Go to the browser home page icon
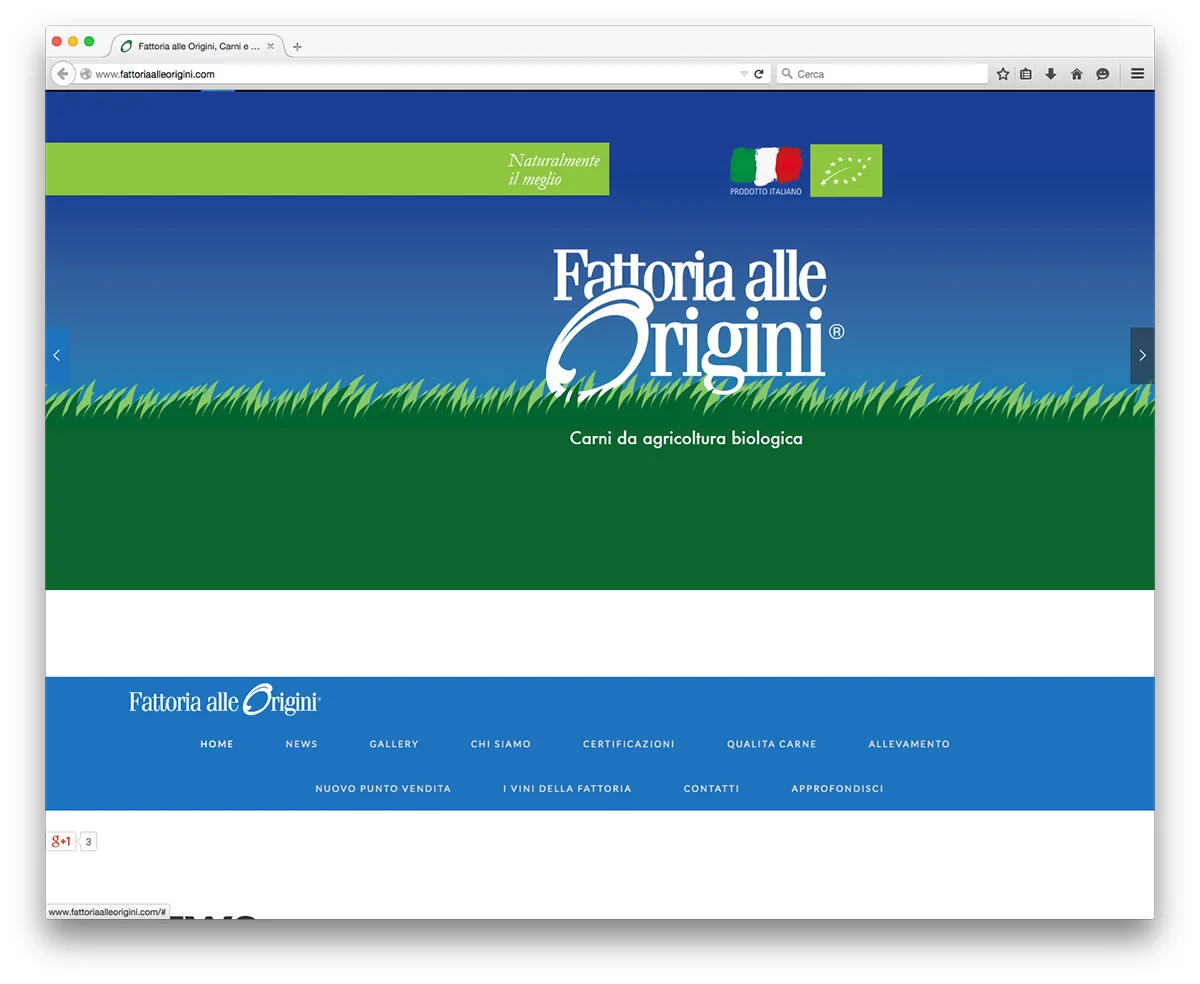Image resolution: width=1200 pixels, height=984 pixels. click(x=1077, y=74)
